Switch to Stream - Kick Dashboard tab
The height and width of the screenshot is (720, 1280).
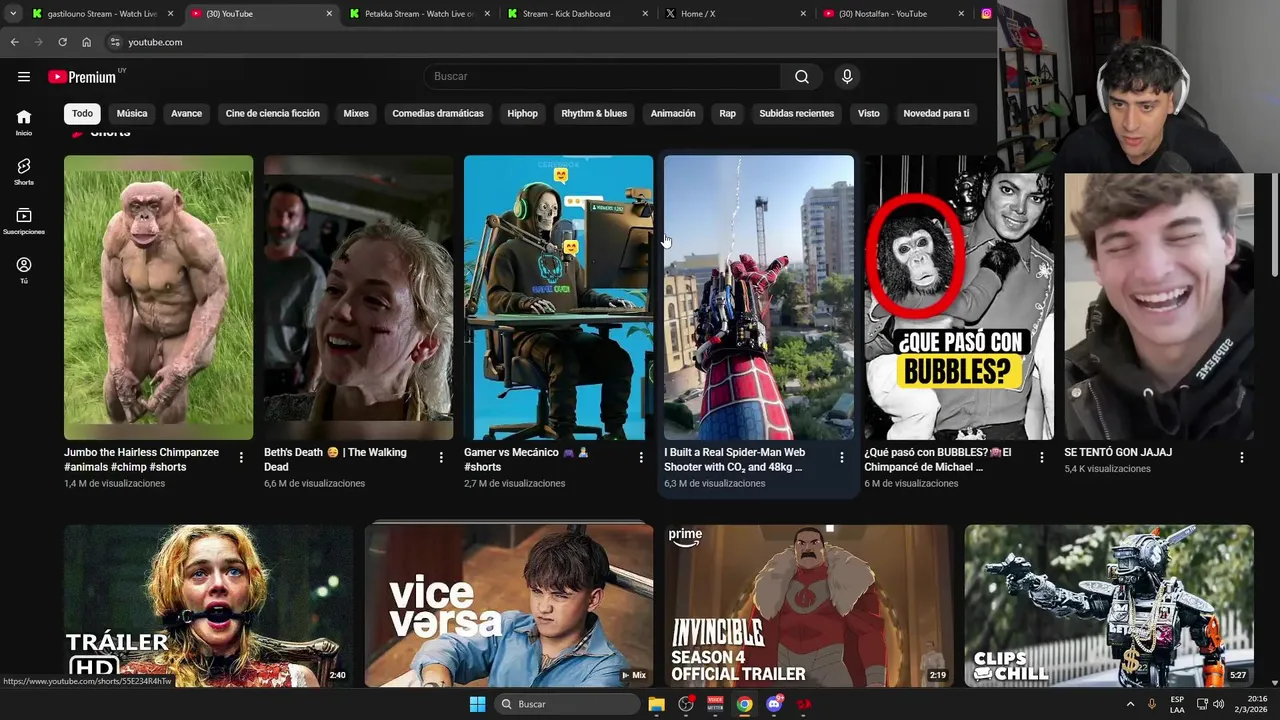(x=578, y=14)
